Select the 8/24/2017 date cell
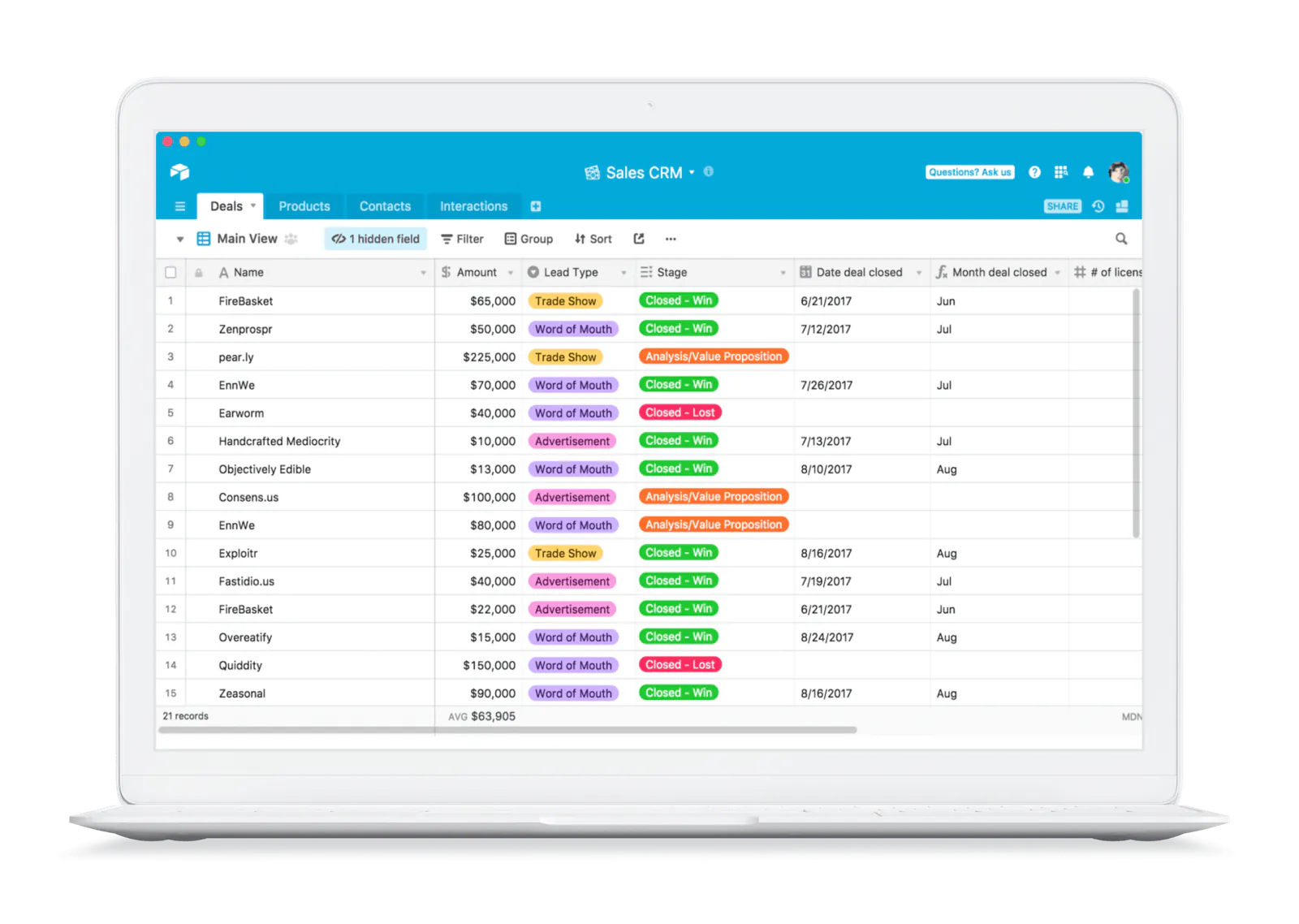1299x924 pixels. point(862,637)
